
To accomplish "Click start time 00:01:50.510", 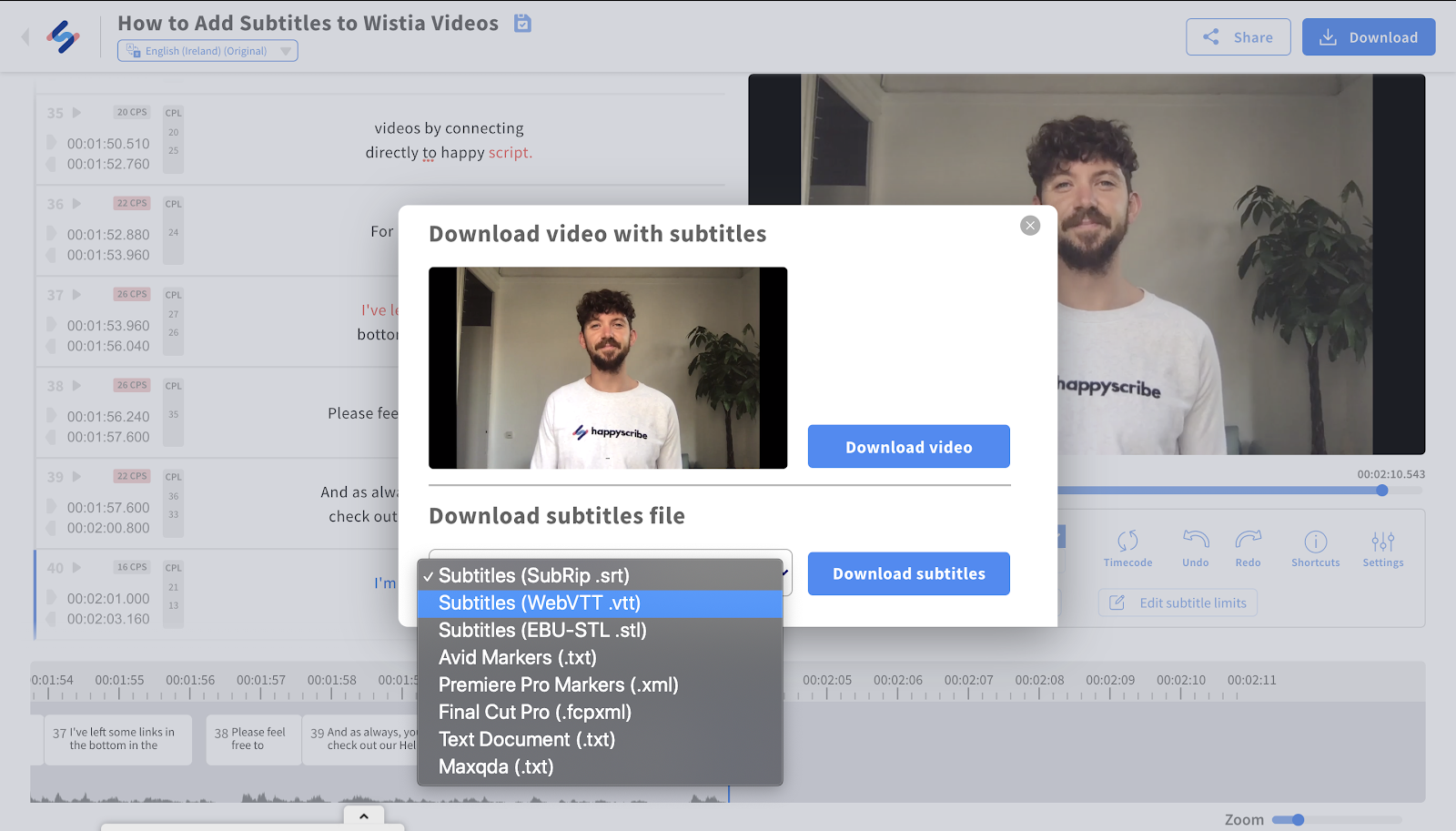I will (108, 144).
